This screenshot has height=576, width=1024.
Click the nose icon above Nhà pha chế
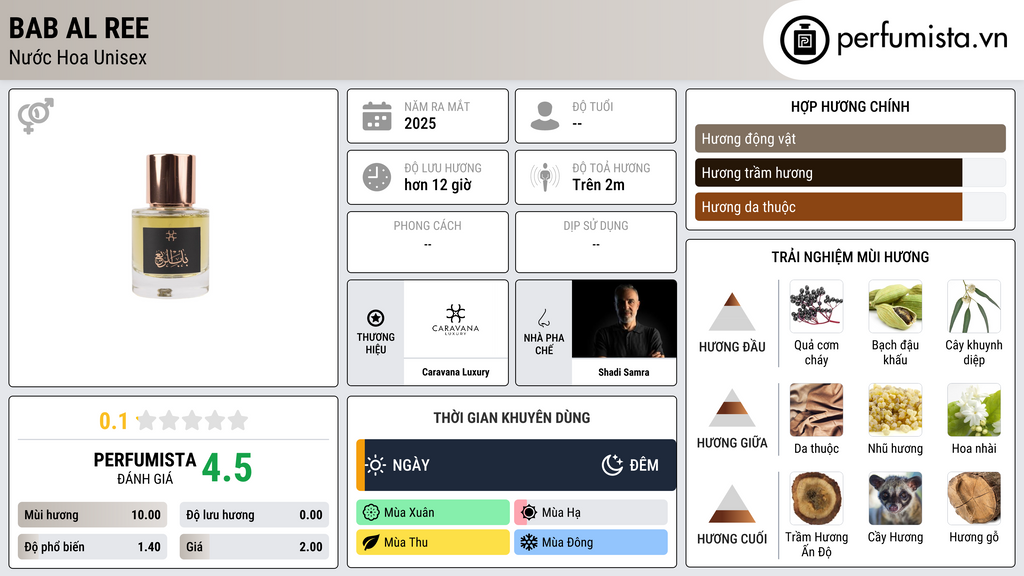[543, 318]
